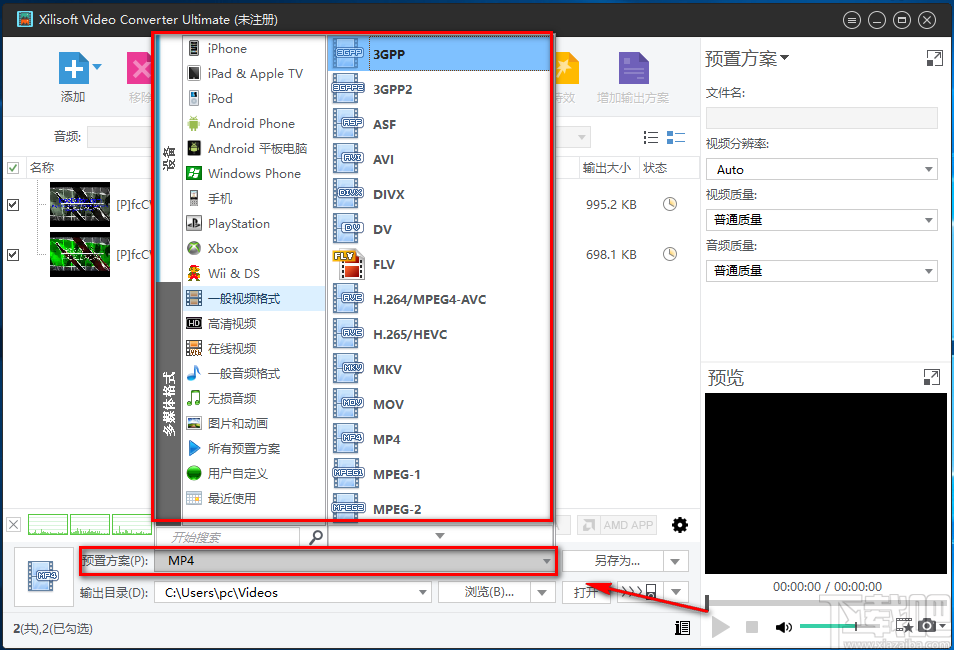Open the 预置方案(P) MP4 dropdown

353,561
